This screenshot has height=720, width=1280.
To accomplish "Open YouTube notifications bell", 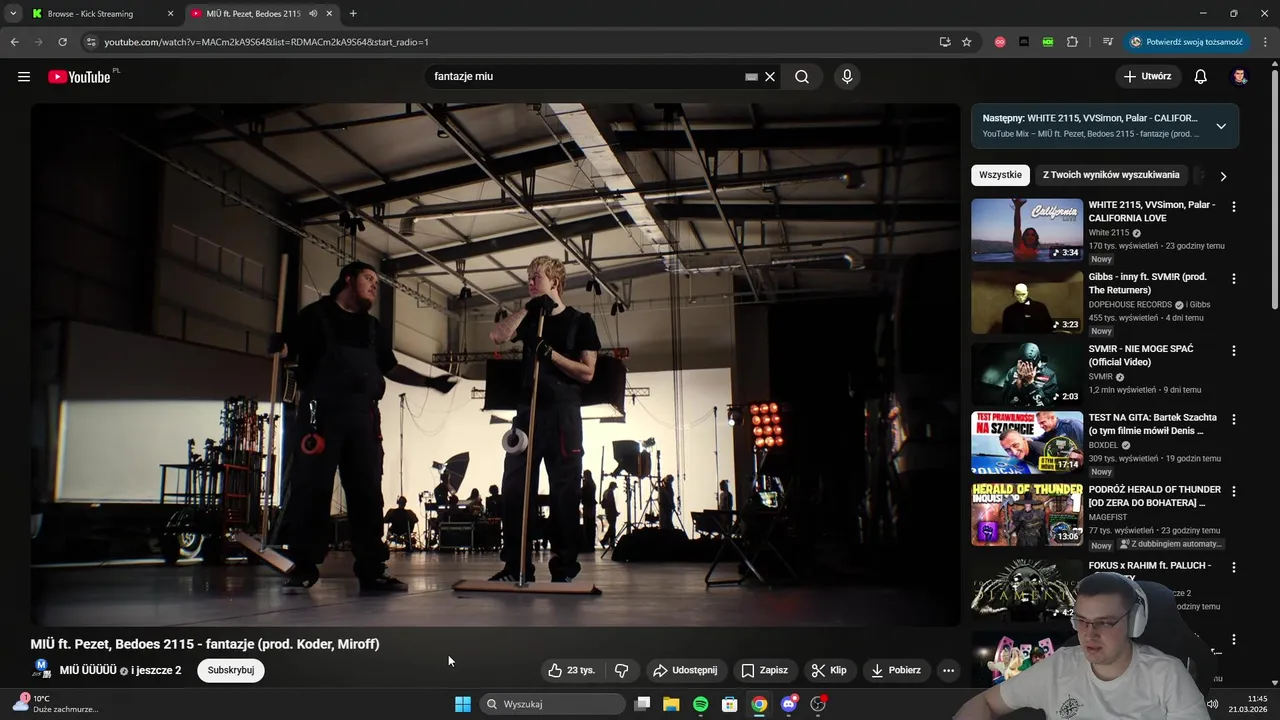I will pyautogui.click(x=1201, y=77).
